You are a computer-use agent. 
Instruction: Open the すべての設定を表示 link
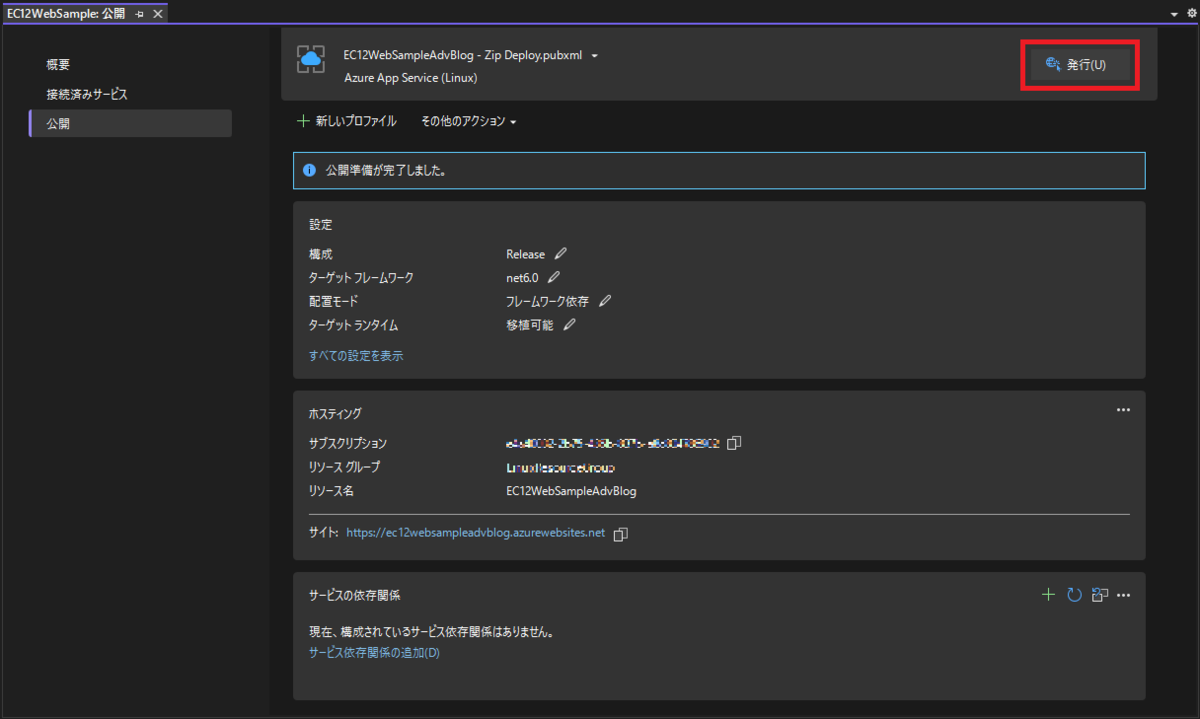coord(356,355)
